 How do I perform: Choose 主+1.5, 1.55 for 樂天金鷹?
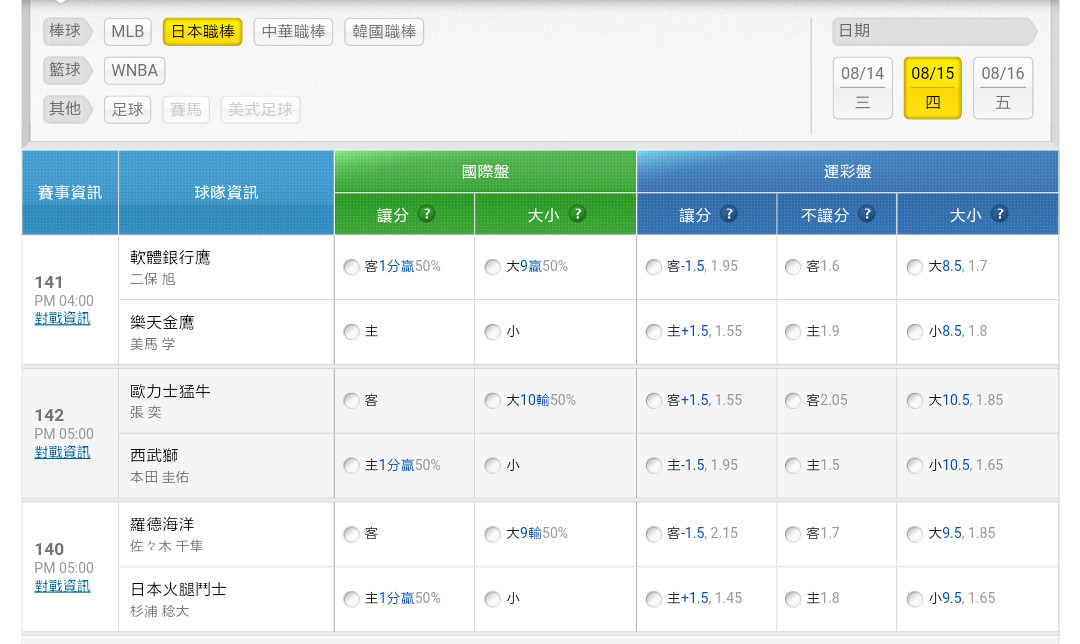point(654,332)
